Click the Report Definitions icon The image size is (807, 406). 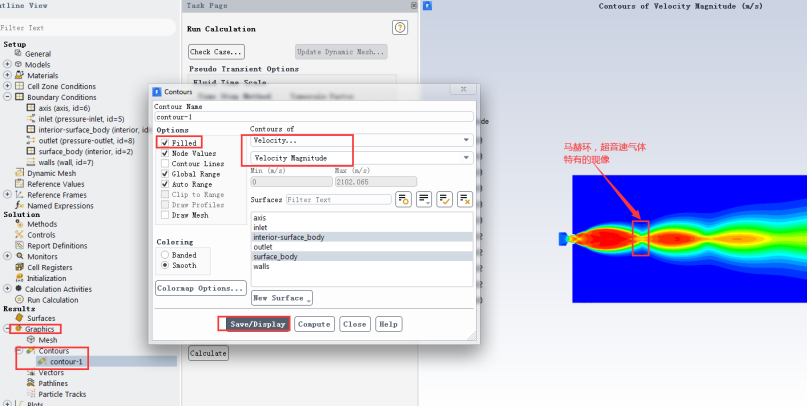tap(20, 245)
